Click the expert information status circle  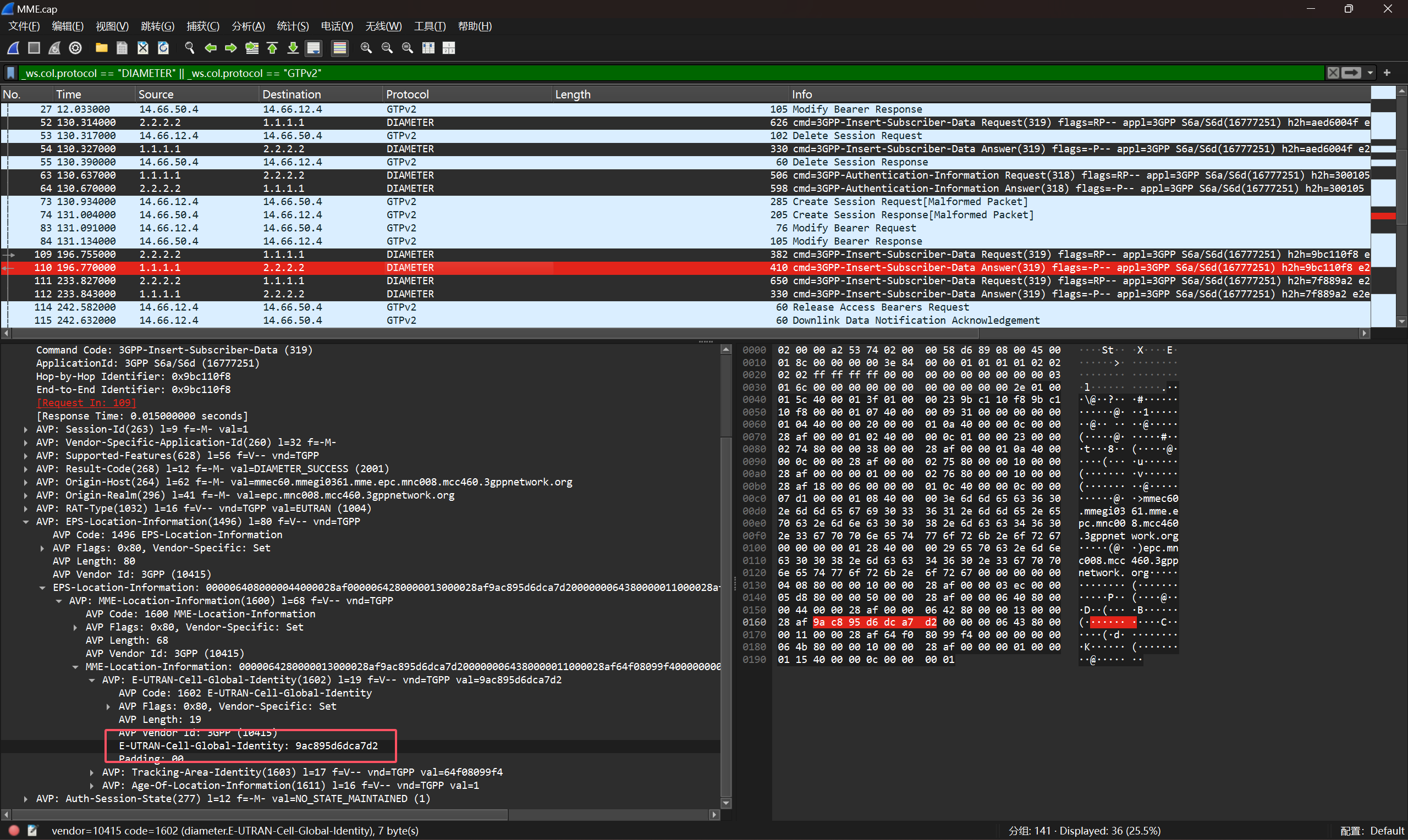tap(14, 831)
